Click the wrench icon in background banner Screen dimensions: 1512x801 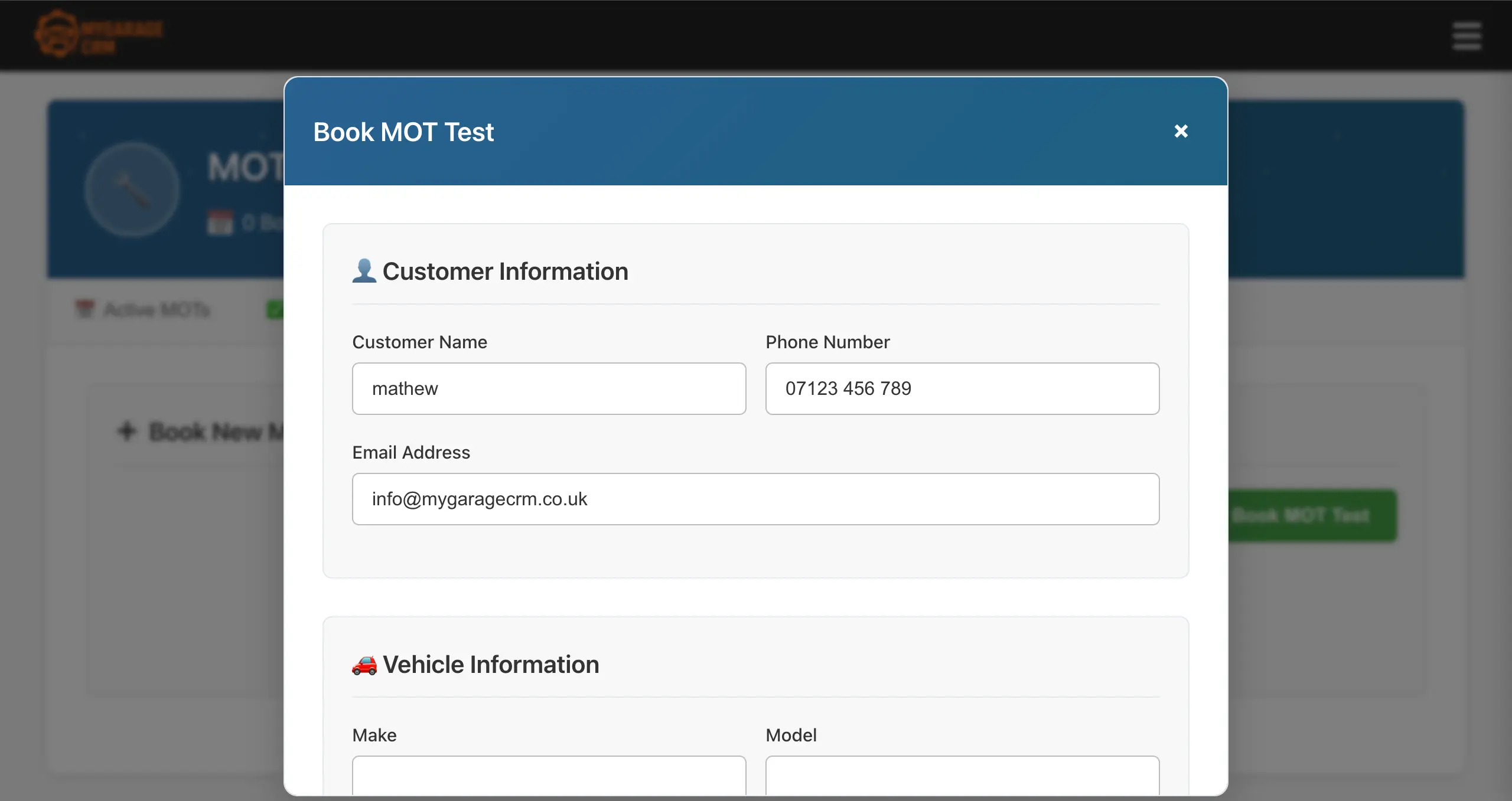click(132, 189)
